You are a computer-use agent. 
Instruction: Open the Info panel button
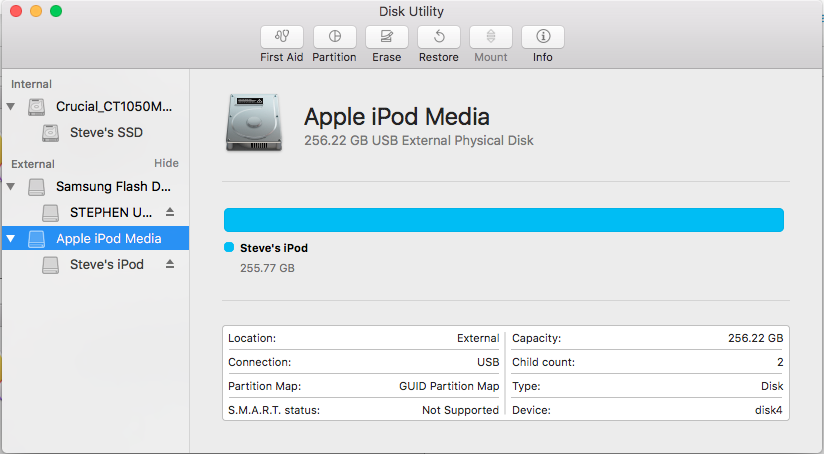coord(543,37)
